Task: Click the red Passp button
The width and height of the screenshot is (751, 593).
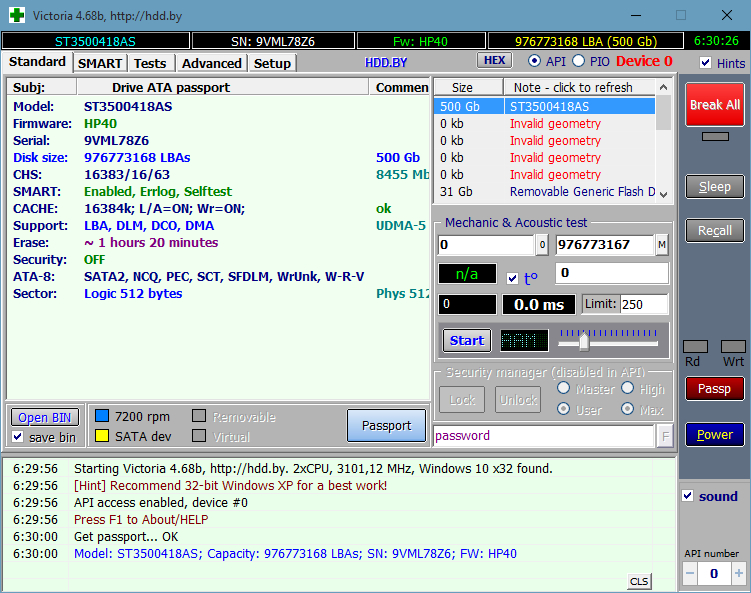Action: coord(714,388)
